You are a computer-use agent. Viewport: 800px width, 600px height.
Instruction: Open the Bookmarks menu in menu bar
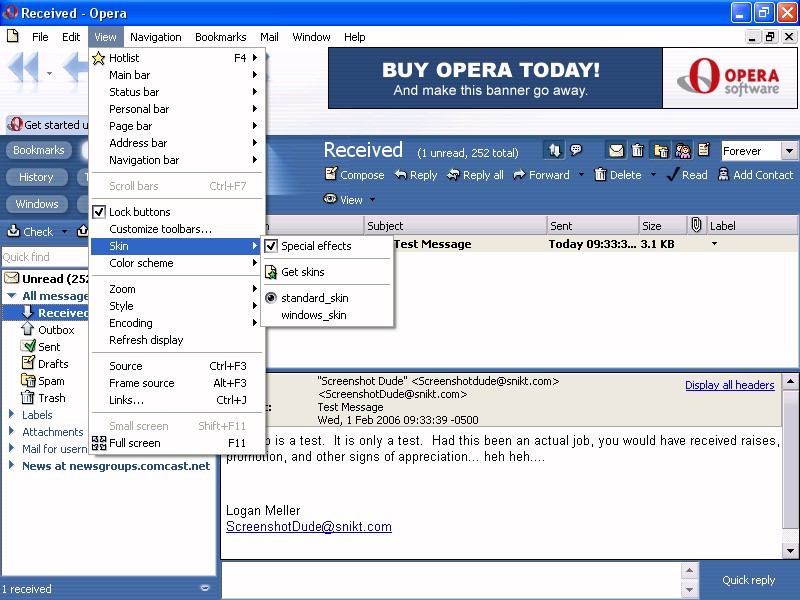pyautogui.click(x=220, y=37)
